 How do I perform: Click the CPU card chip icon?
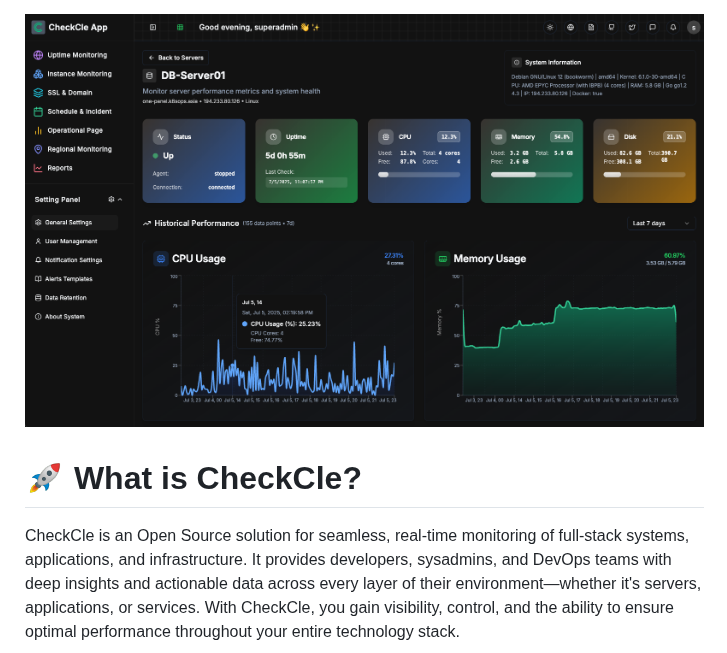(386, 137)
